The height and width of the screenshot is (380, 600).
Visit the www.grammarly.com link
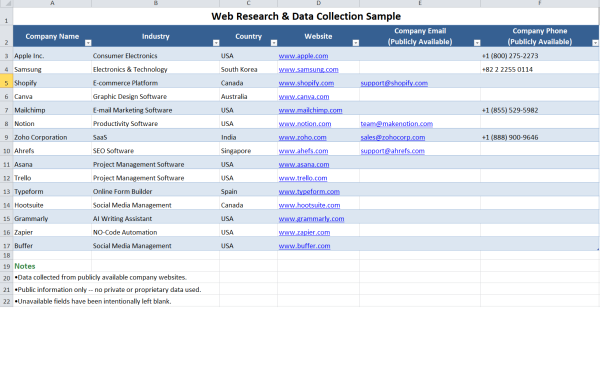click(311, 219)
